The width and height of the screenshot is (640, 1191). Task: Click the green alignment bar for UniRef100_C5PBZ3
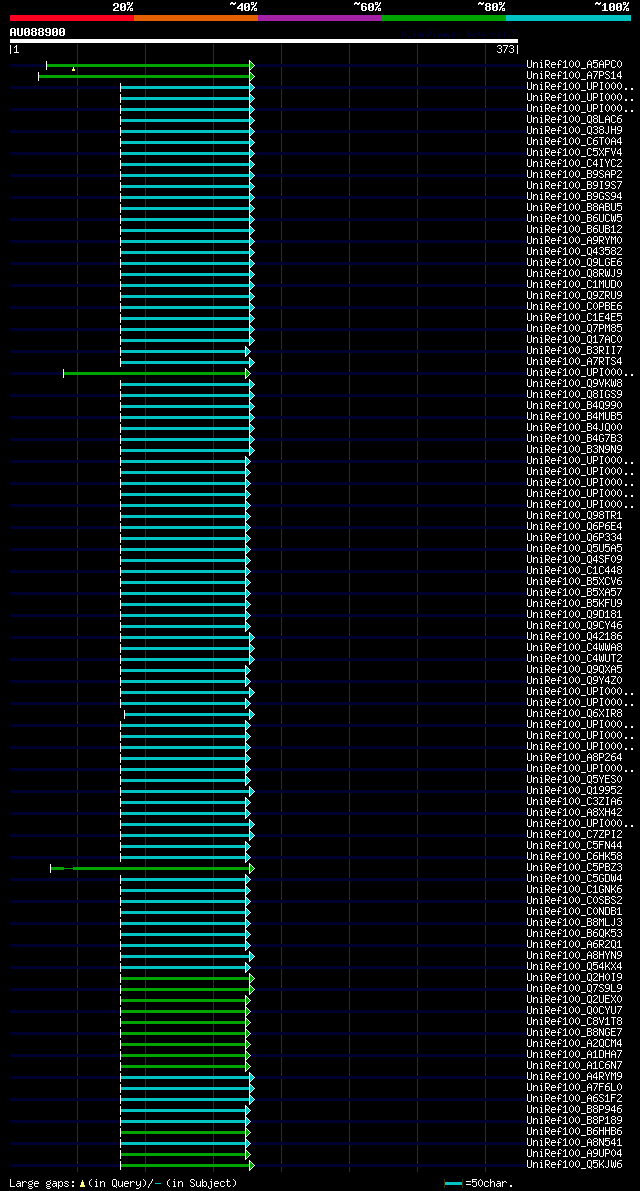tap(152, 868)
